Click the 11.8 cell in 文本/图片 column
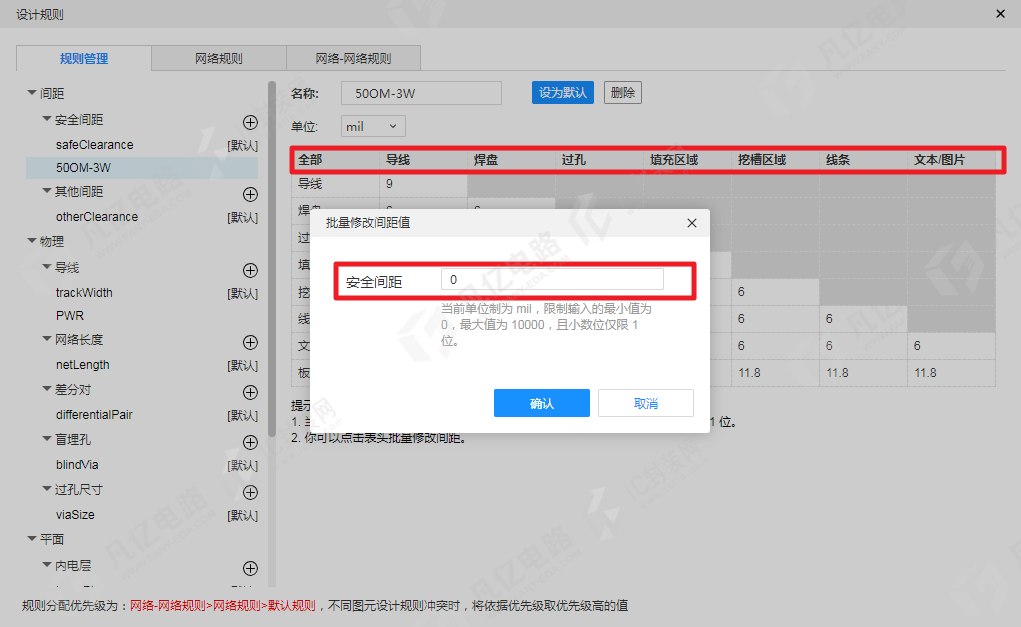Image resolution: width=1021 pixels, height=627 pixels. point(951,372)
